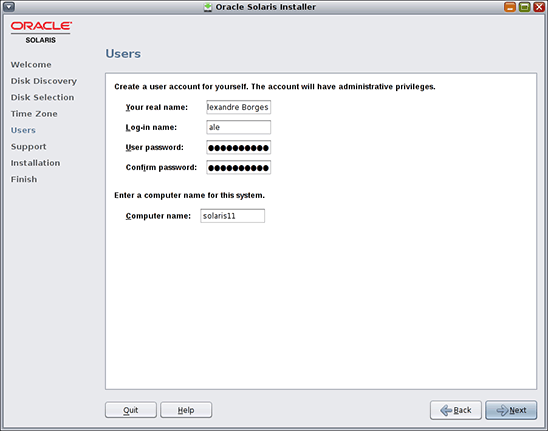This screenshot has height=431, width=548.
Task: Click the Your real name field
Action: [x=238, y=107]
